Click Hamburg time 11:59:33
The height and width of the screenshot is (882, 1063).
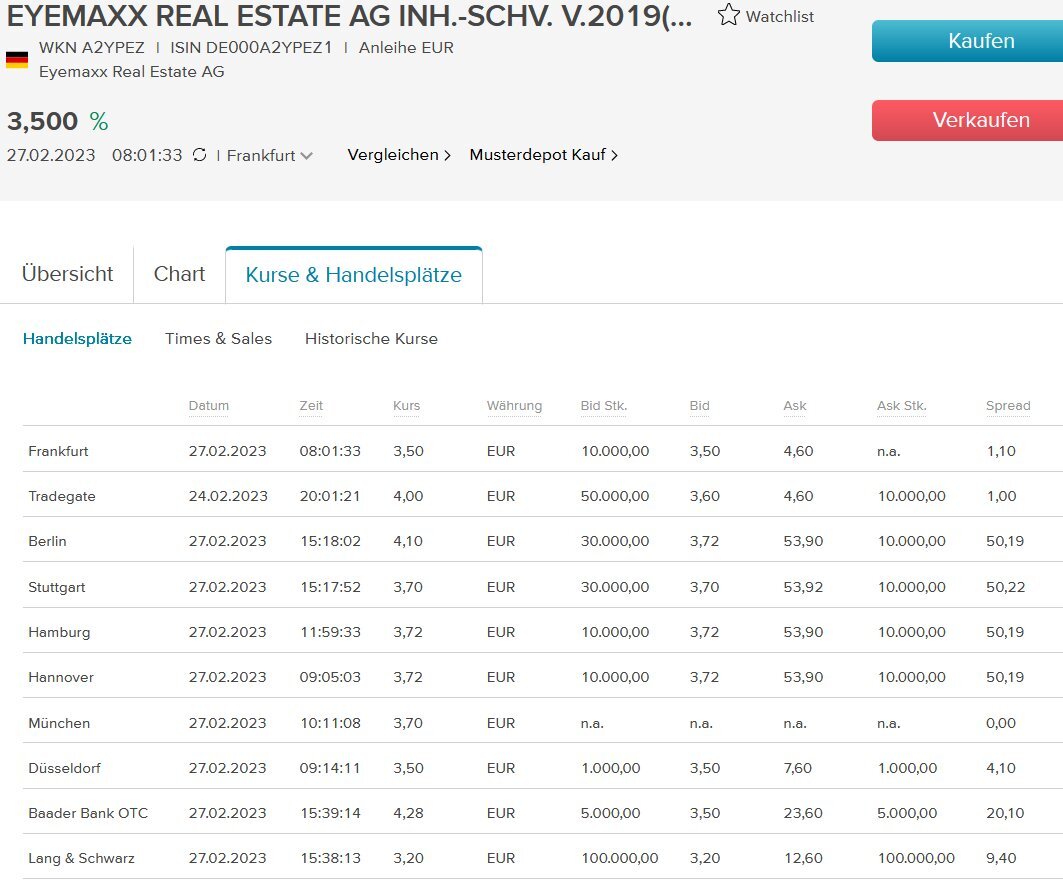(x=330, y=632)
